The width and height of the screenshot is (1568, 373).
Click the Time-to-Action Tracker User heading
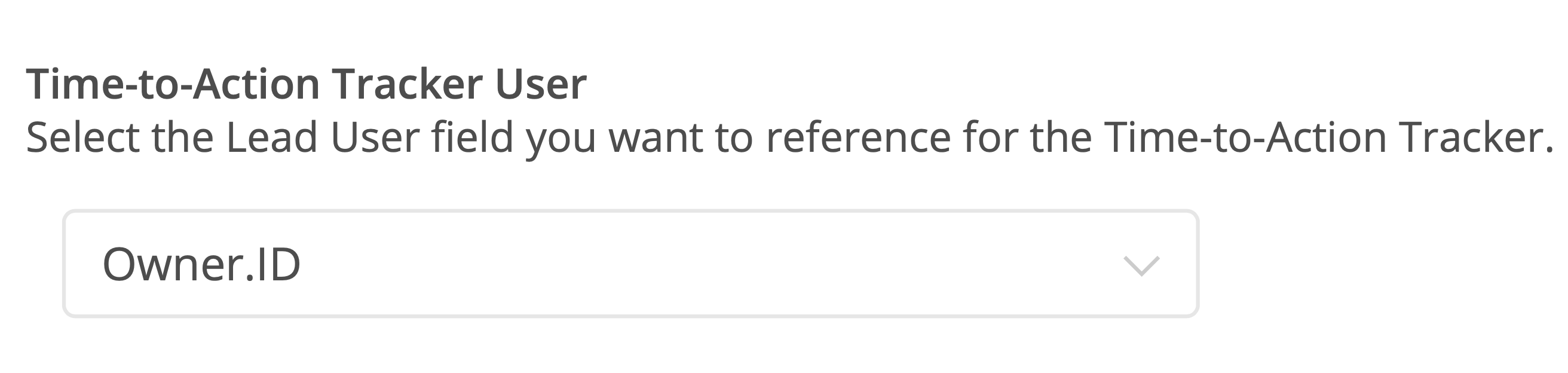click(x=306, y=84)
